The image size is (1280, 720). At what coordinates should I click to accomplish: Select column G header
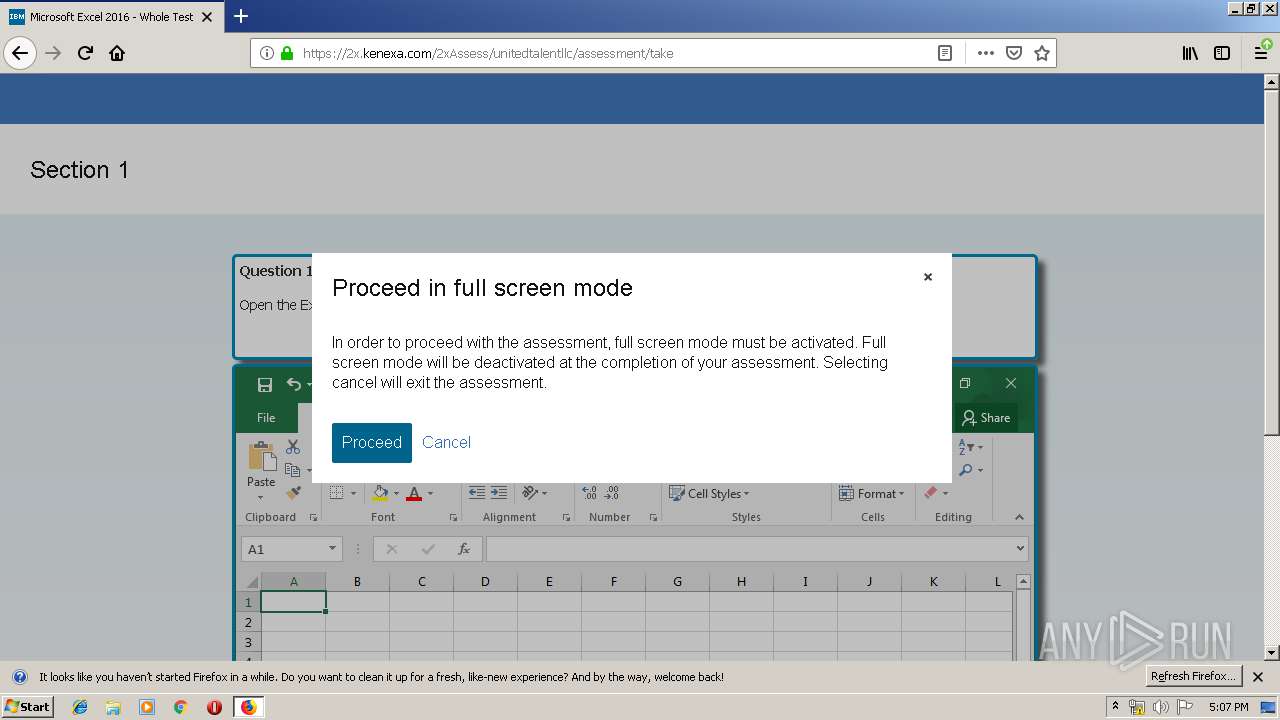pos(677,581)
